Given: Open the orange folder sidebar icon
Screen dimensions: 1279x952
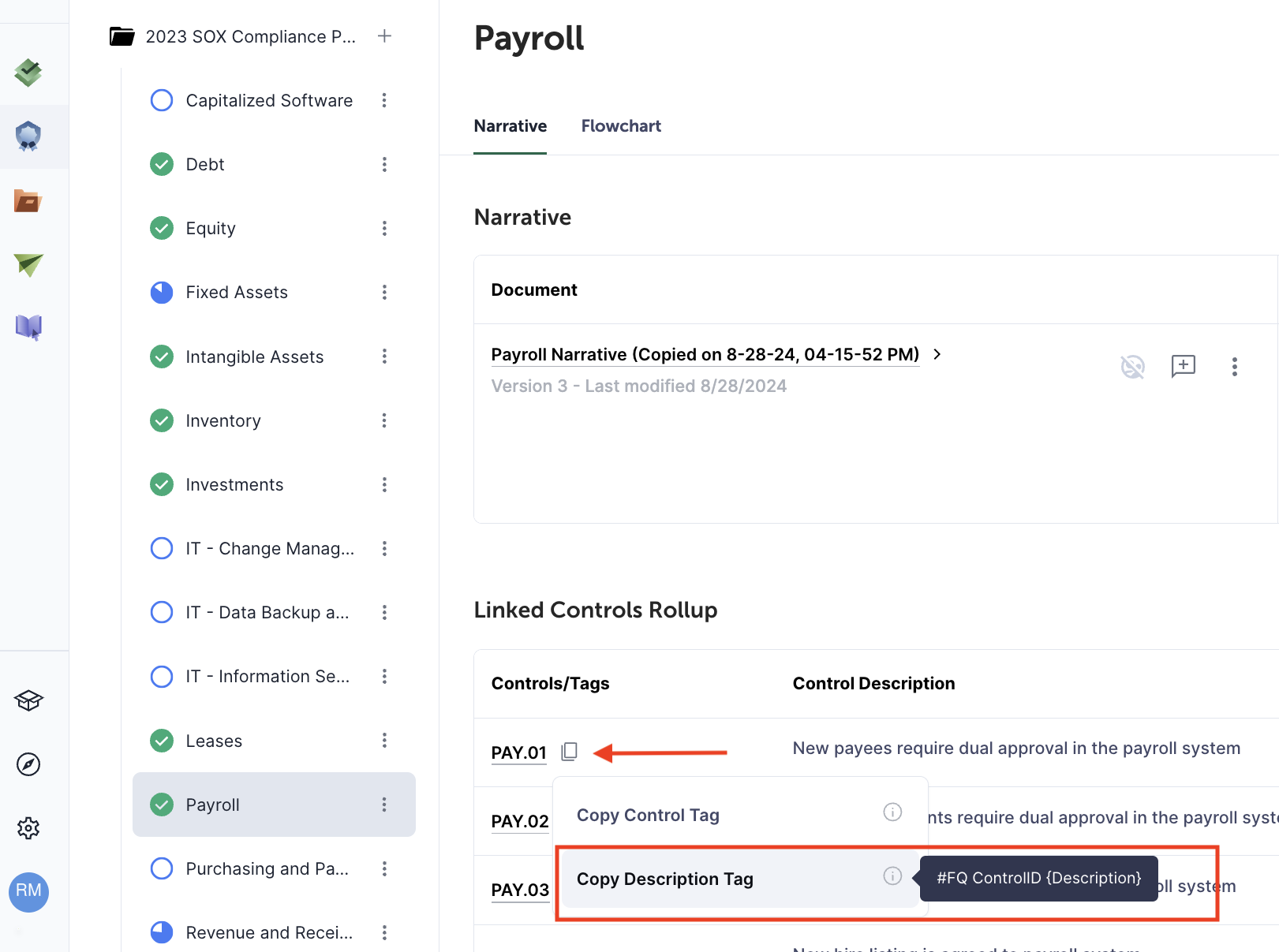Looking at the screenshot, I should click(28, 201).
